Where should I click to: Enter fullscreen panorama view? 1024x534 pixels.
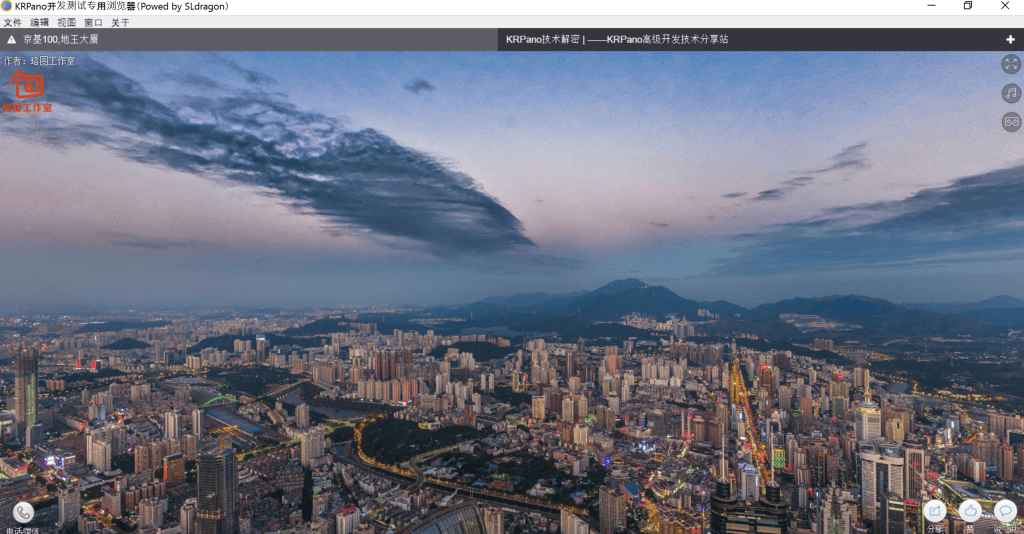(1011, 64)
